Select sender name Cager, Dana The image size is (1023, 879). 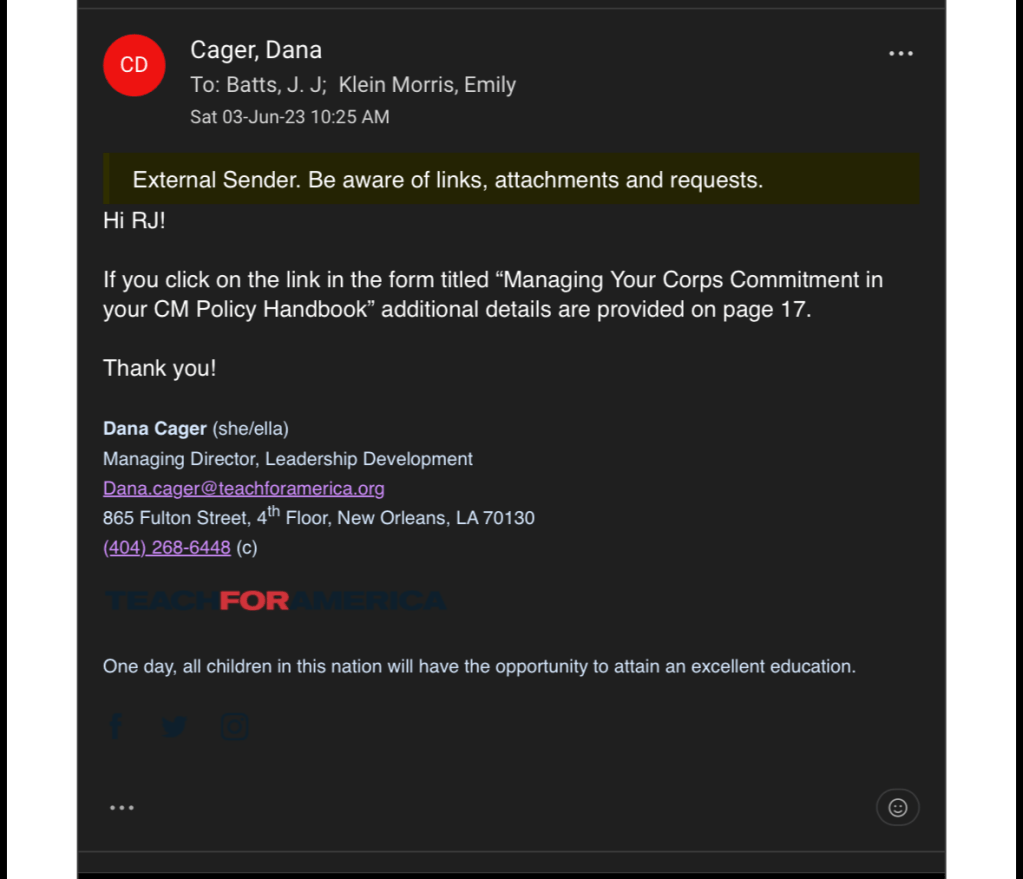[256, 50]
